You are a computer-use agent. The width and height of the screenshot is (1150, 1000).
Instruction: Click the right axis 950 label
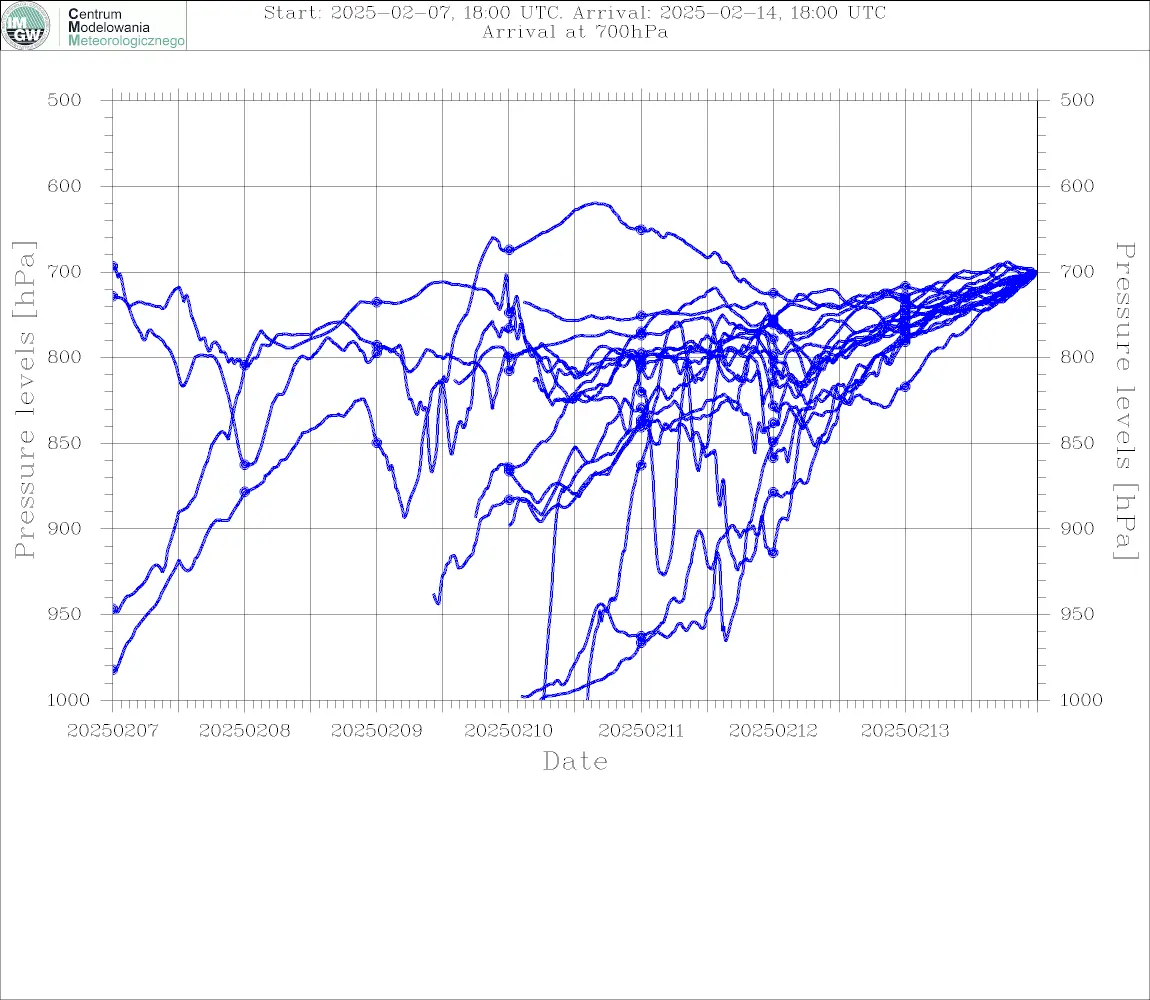(1077, 614)
